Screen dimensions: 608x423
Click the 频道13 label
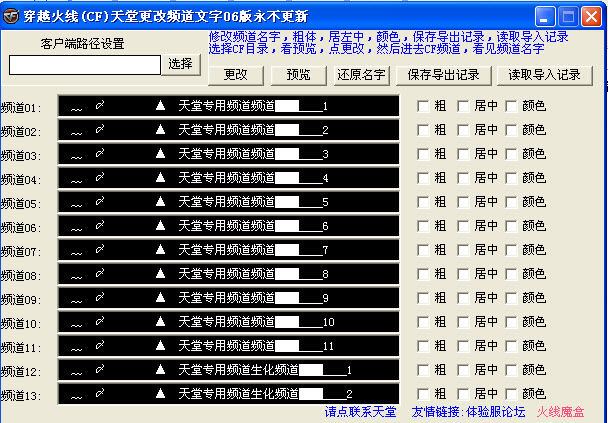(21, 396)
